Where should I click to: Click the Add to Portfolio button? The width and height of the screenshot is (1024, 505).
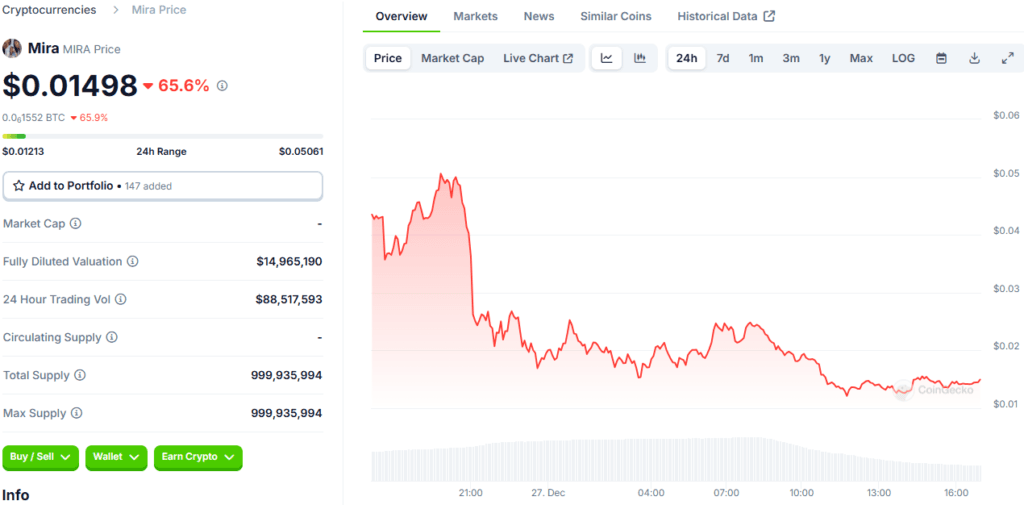tap(163, 186)
